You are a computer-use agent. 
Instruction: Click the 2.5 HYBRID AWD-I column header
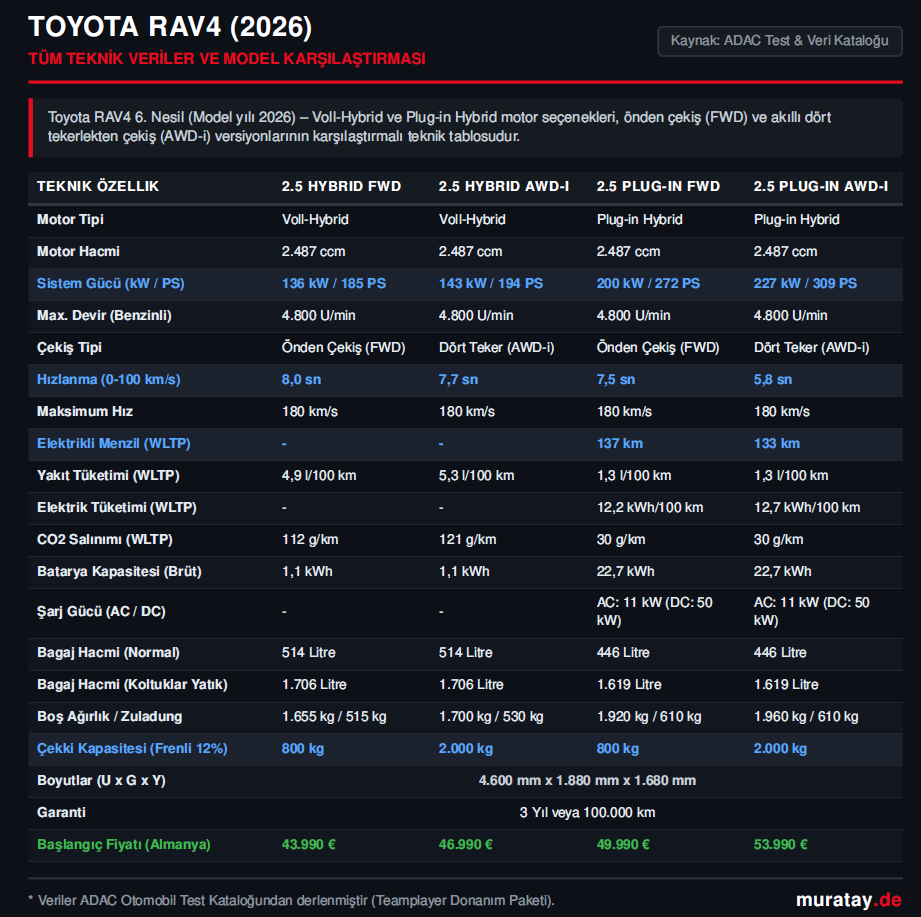tap(503, 186)
